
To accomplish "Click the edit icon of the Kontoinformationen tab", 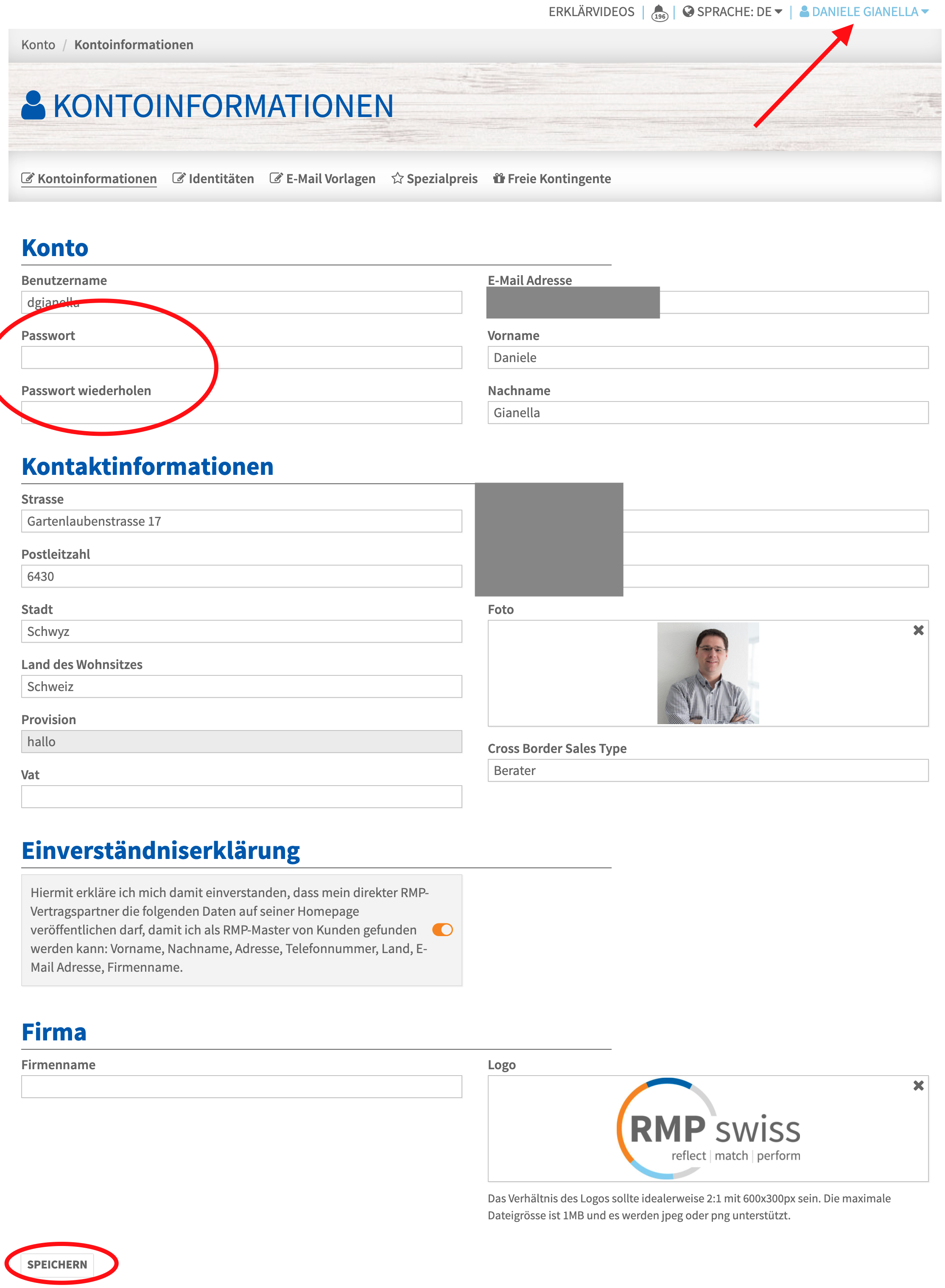I will 28,178.
